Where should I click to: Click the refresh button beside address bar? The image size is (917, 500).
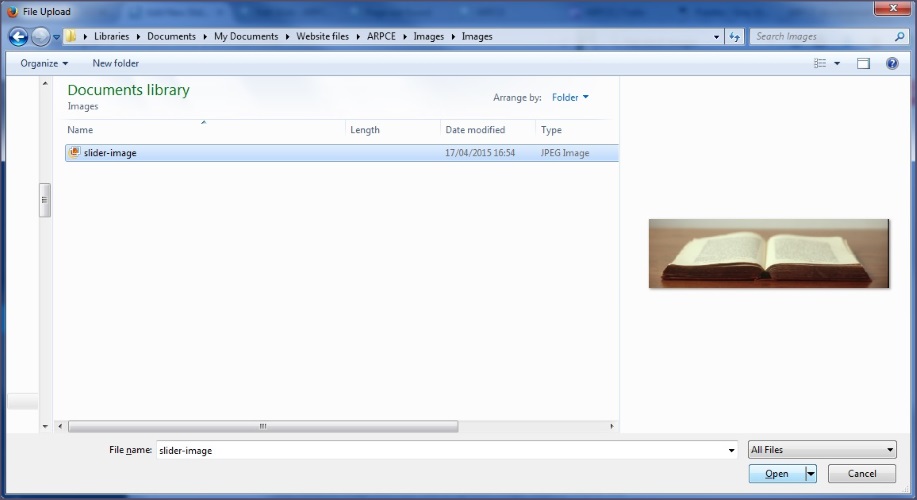pos(735,37)
